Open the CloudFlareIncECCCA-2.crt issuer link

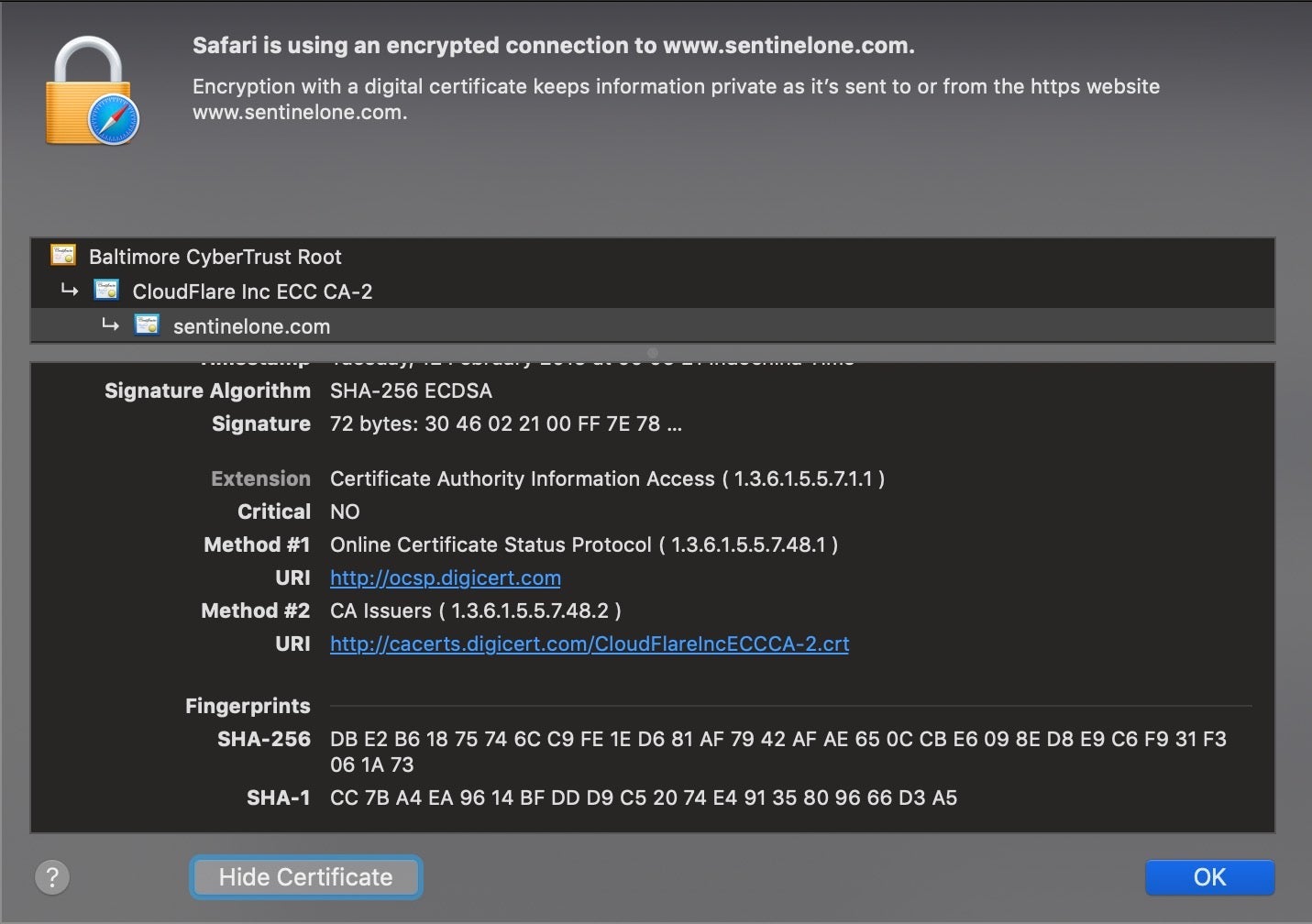[x=590, y=644]
